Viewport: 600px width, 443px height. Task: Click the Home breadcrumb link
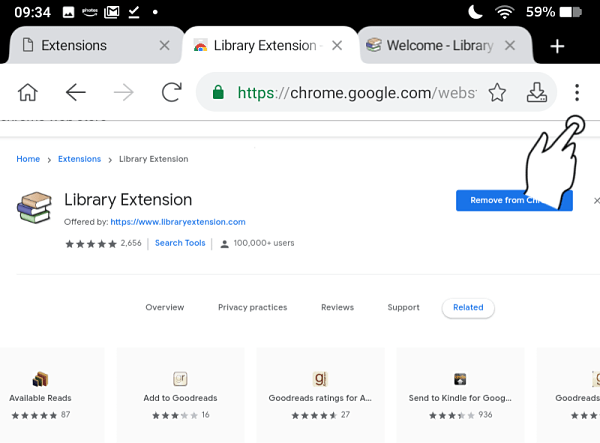(28, 159)
